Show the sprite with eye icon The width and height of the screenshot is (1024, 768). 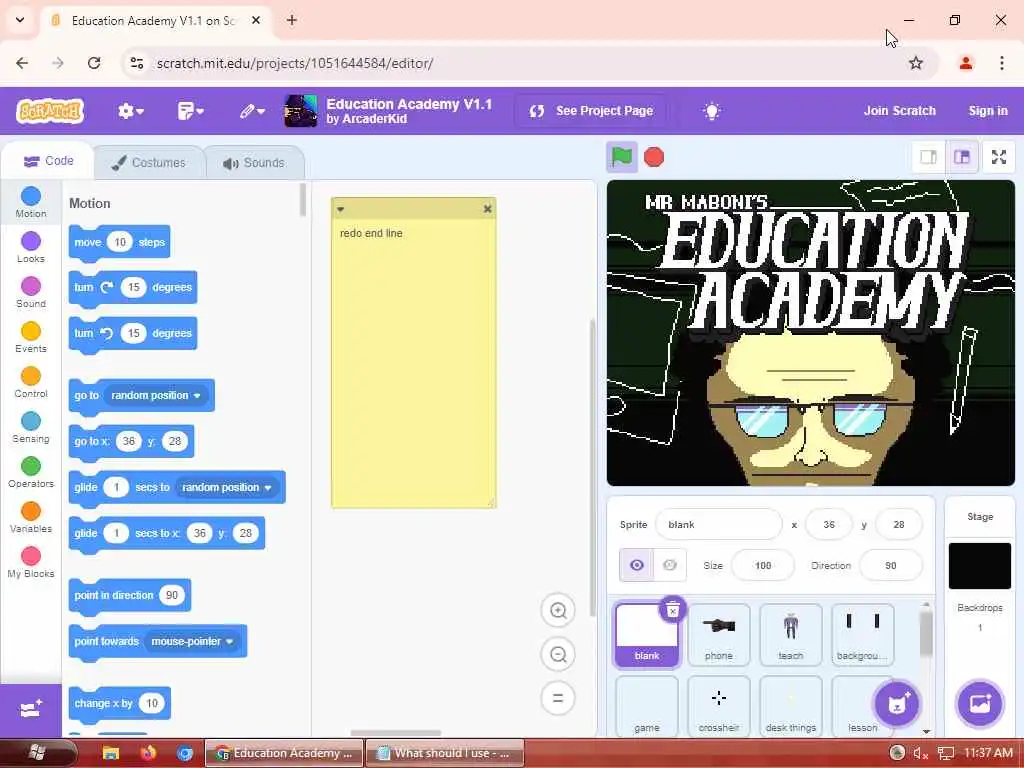(x=637, y=565)
